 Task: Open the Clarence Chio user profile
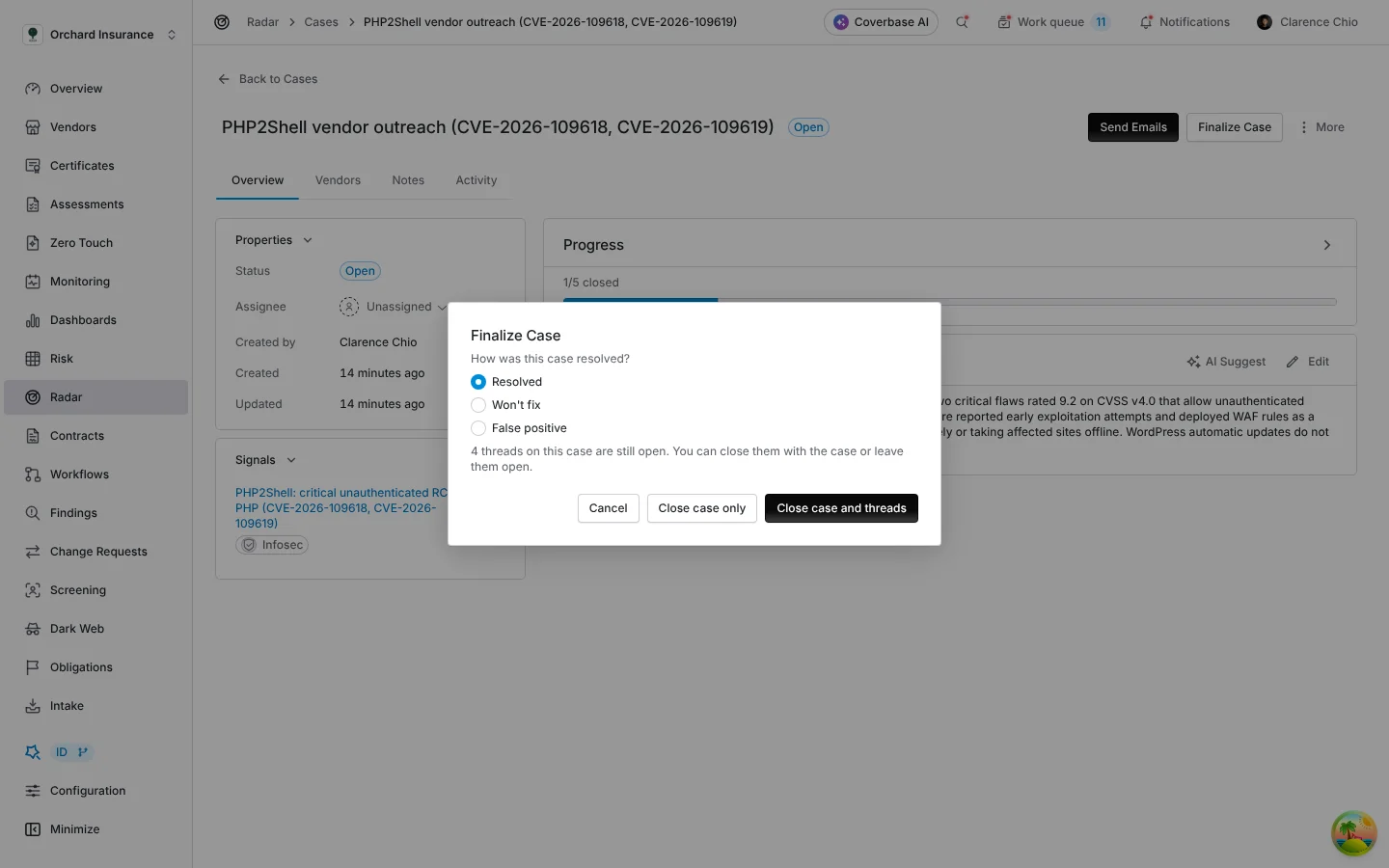coord(1308,22)
